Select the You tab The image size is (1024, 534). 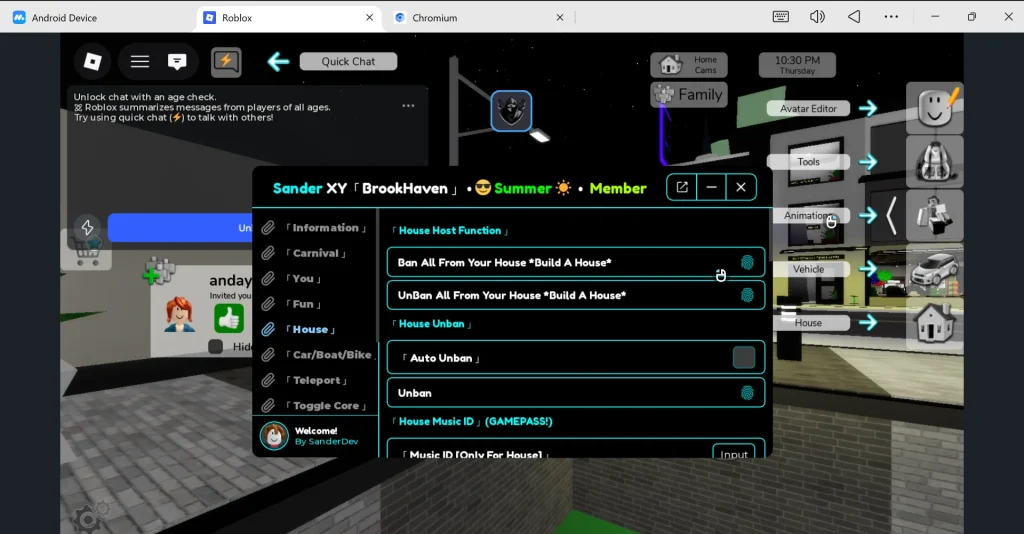pos(315,279)
